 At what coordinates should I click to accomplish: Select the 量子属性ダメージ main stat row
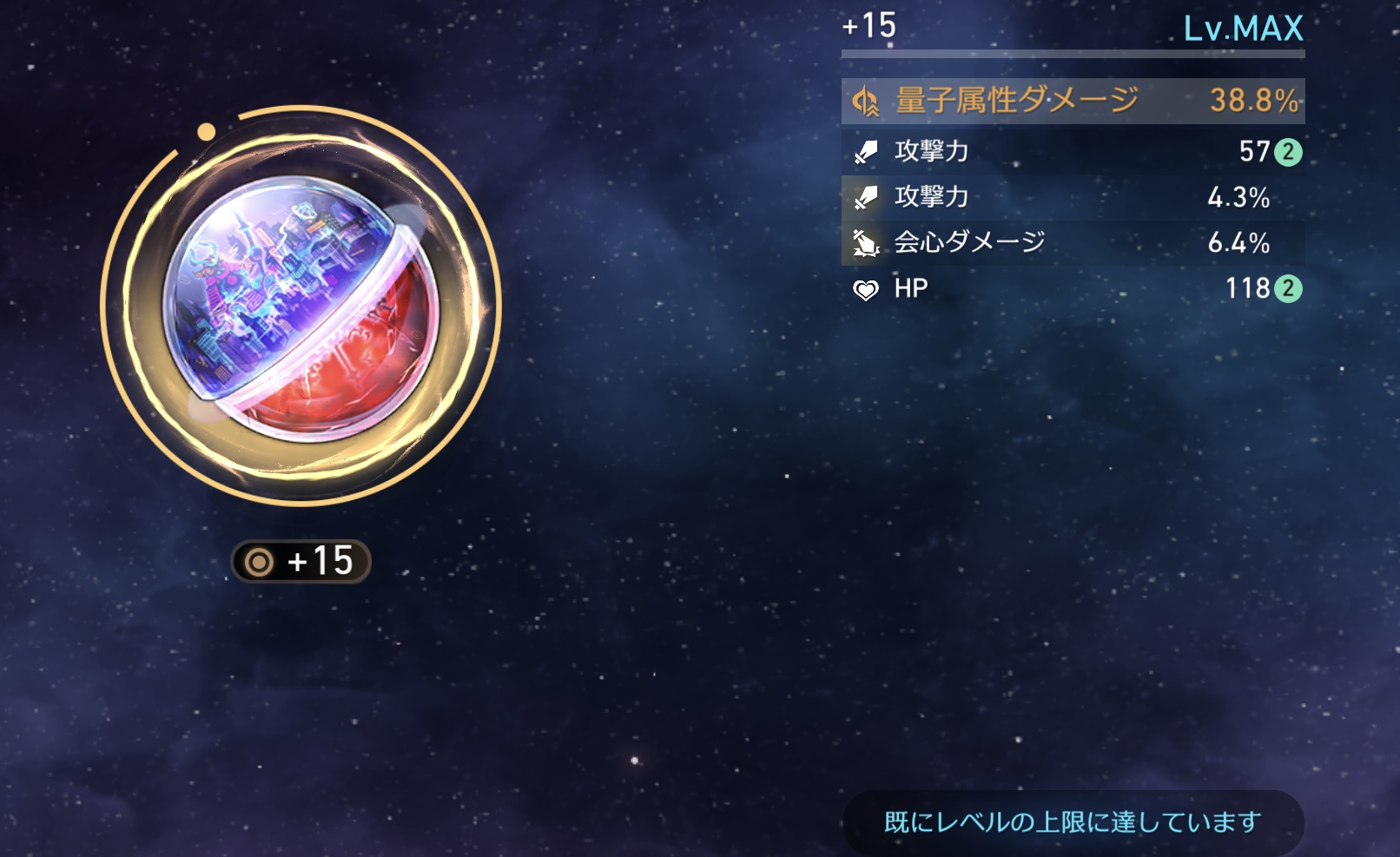point(1073,102)
